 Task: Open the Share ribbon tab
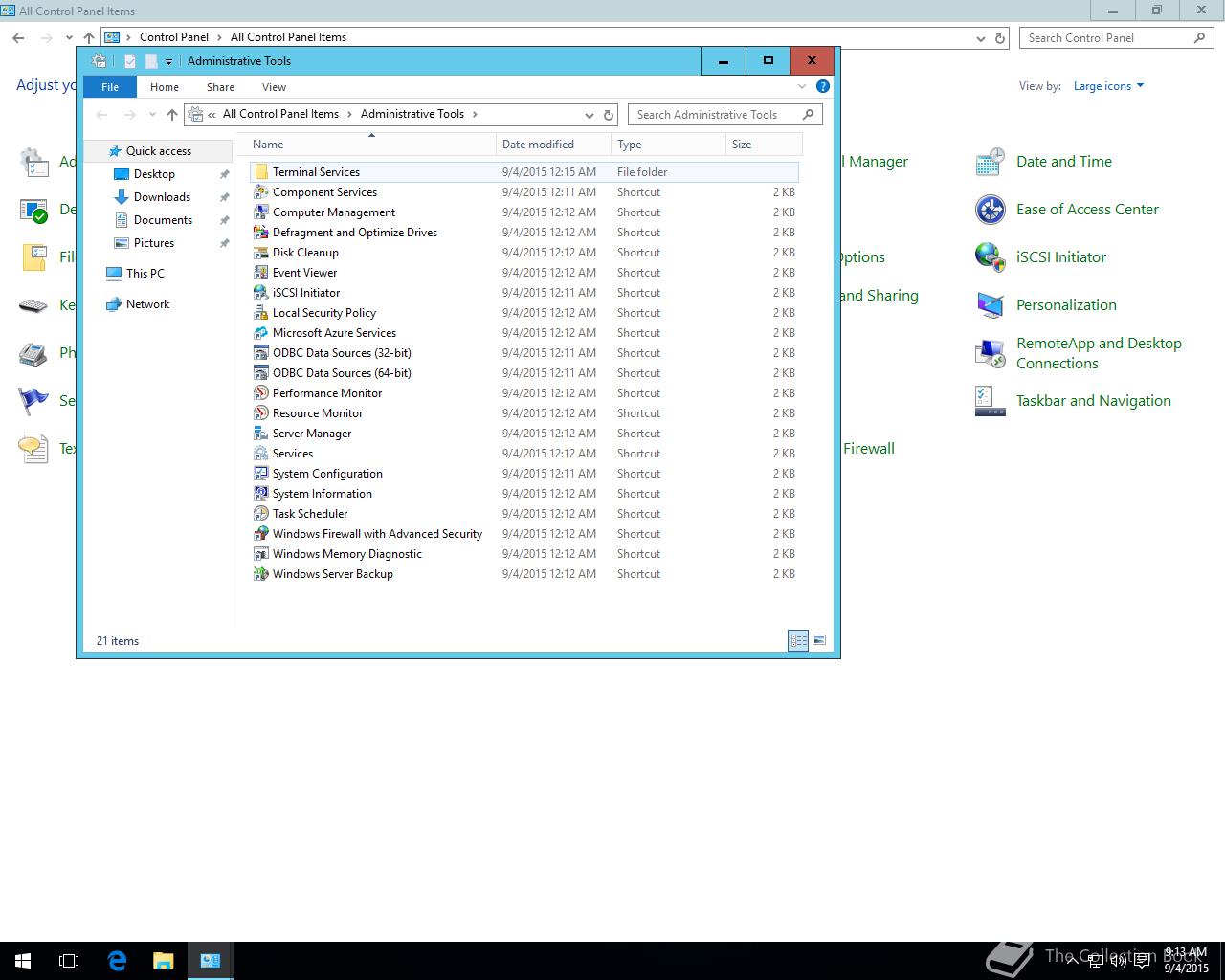click(x=220, y=87)
